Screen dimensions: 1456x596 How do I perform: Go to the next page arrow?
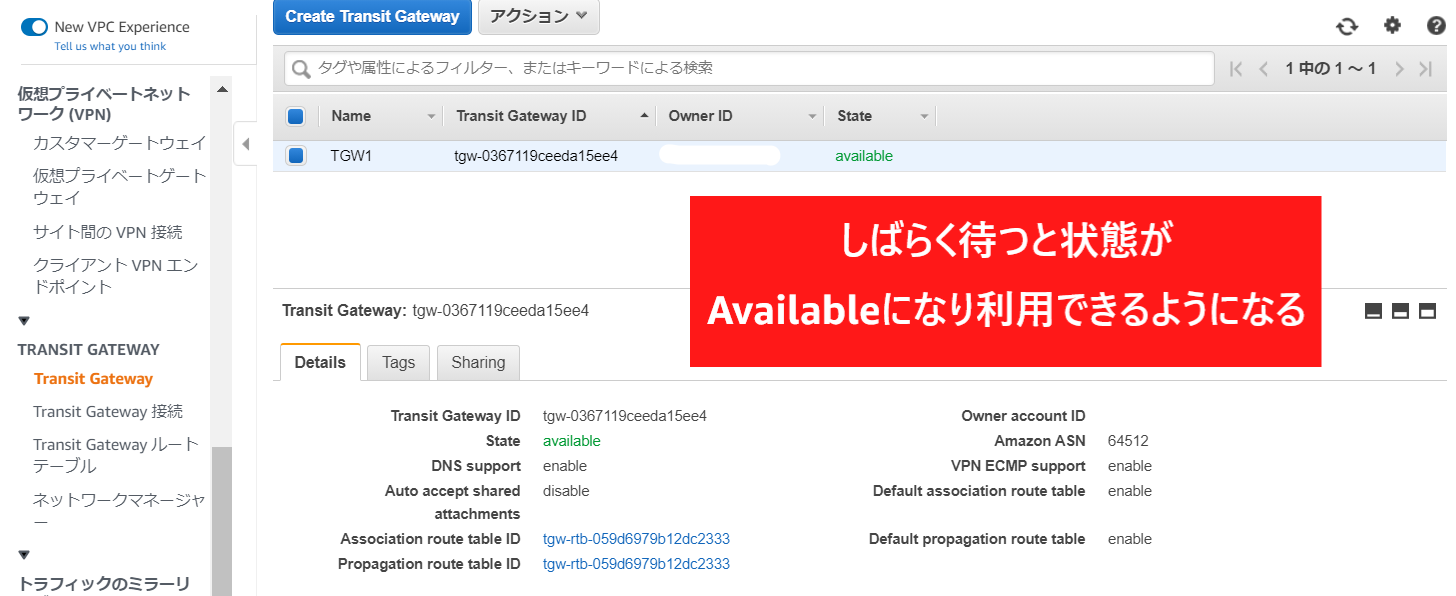click(1399, 69)
